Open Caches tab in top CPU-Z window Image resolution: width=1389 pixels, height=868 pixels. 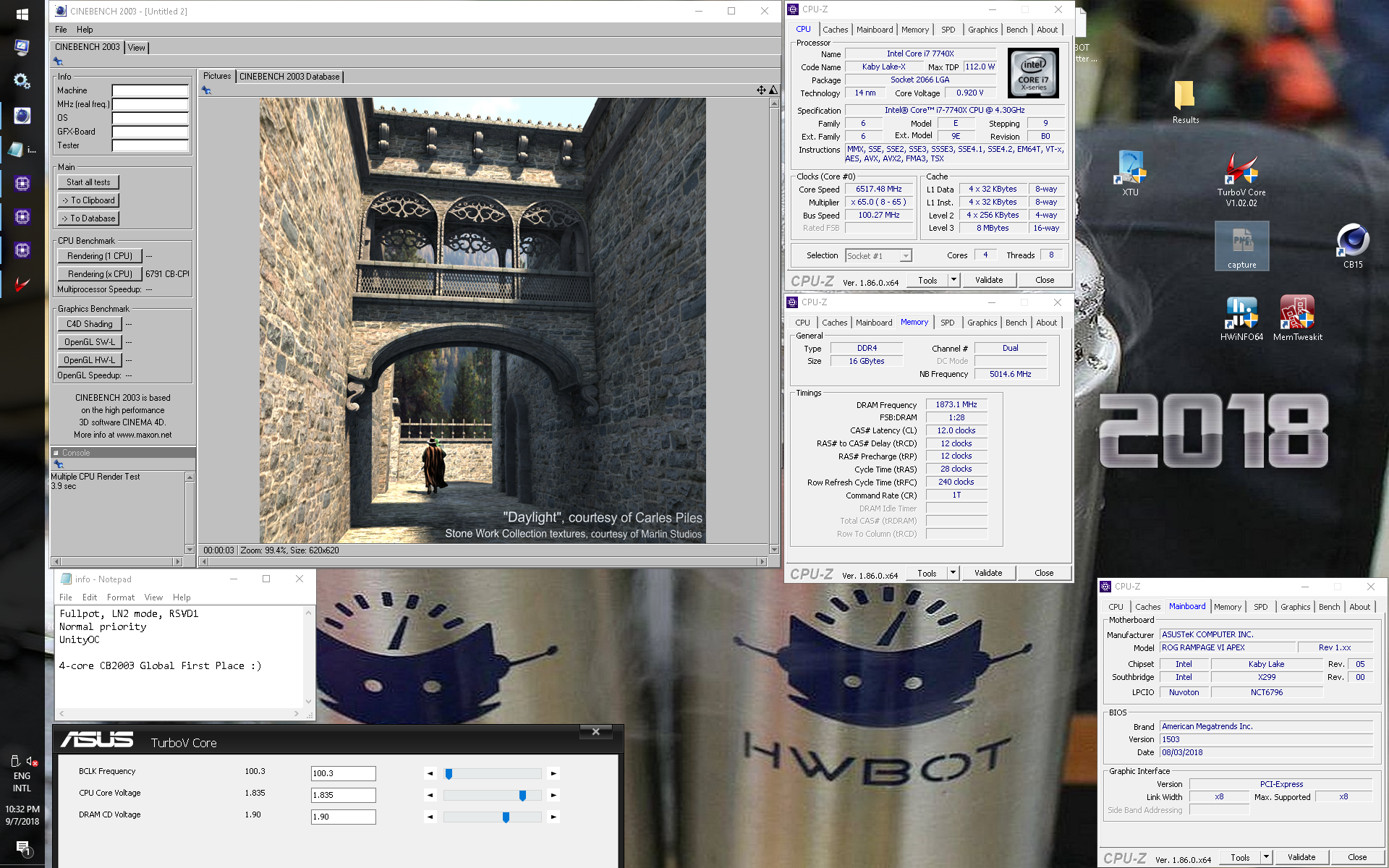click(835, 30)
